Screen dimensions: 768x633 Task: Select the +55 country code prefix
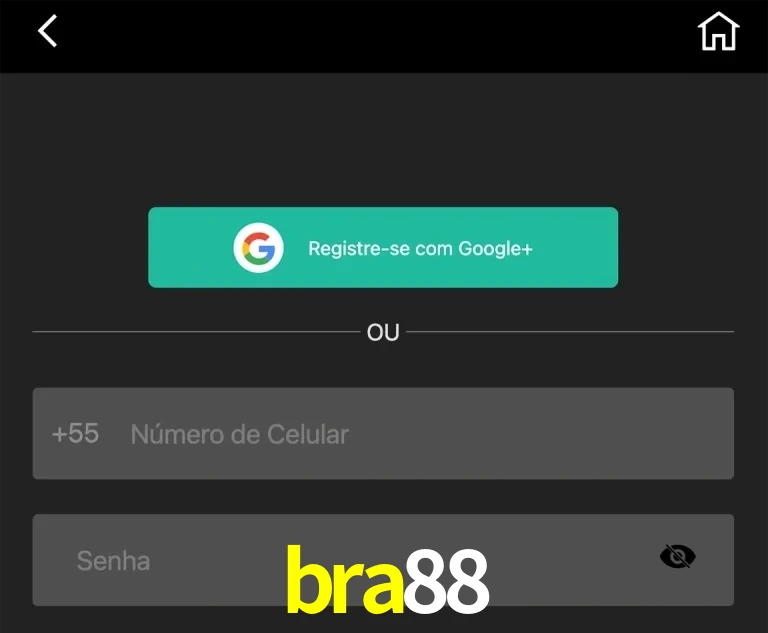tap(75, 434)
